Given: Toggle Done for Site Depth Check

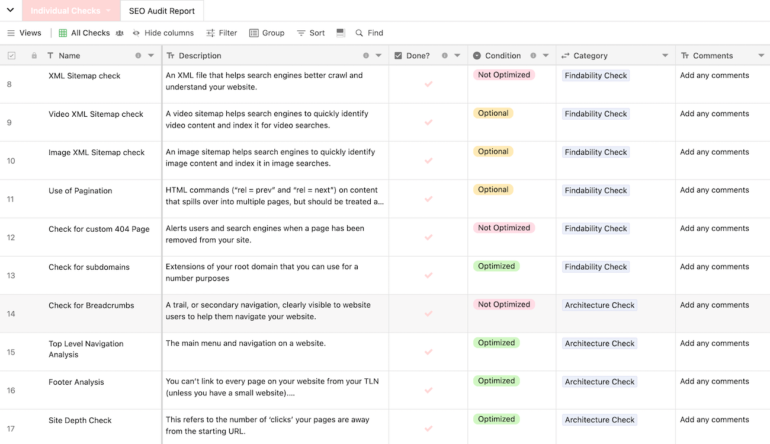Looking at the screenshot, I should tap(428, 428).
